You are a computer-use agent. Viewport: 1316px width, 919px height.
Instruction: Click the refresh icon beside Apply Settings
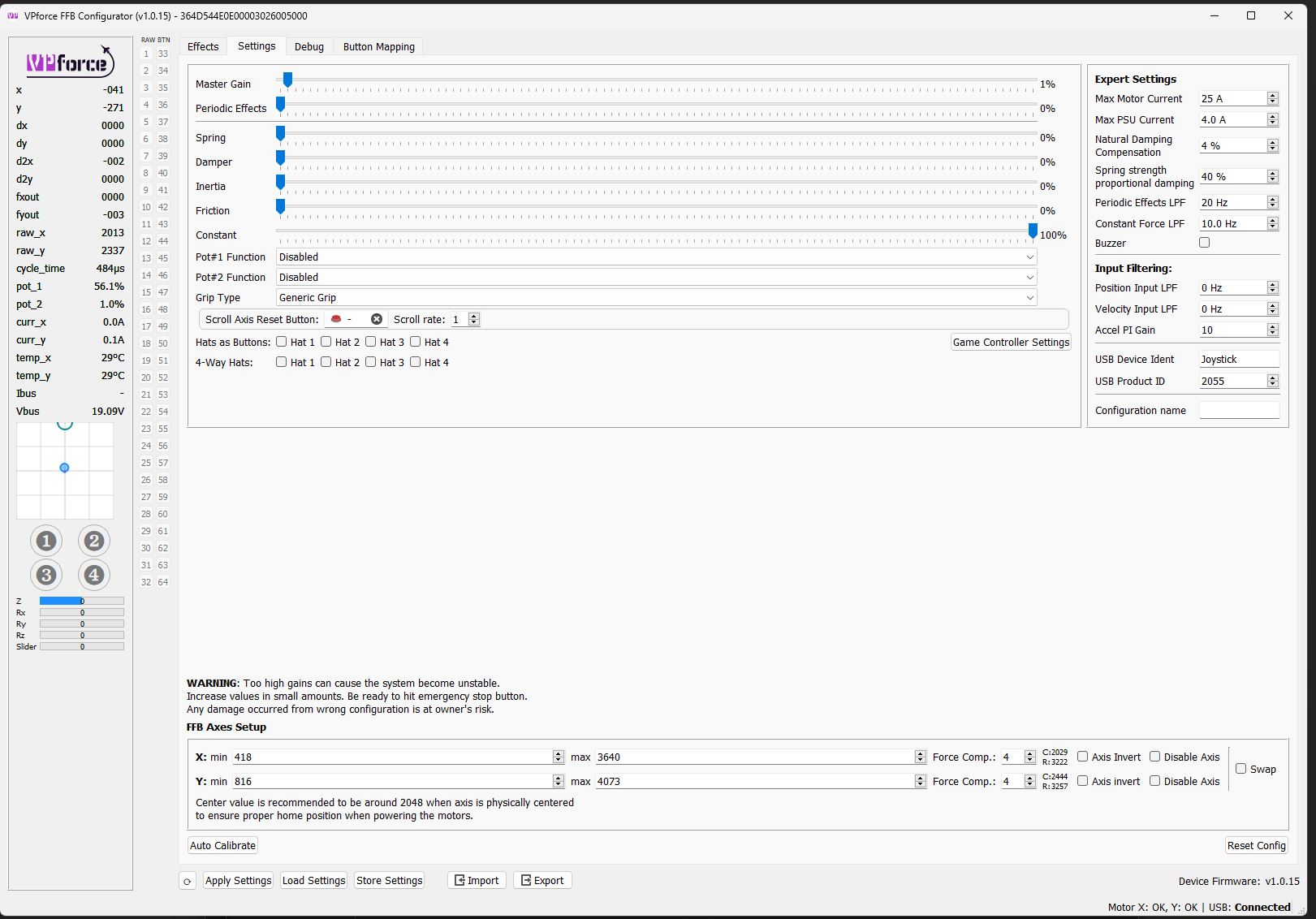point(188,881)
